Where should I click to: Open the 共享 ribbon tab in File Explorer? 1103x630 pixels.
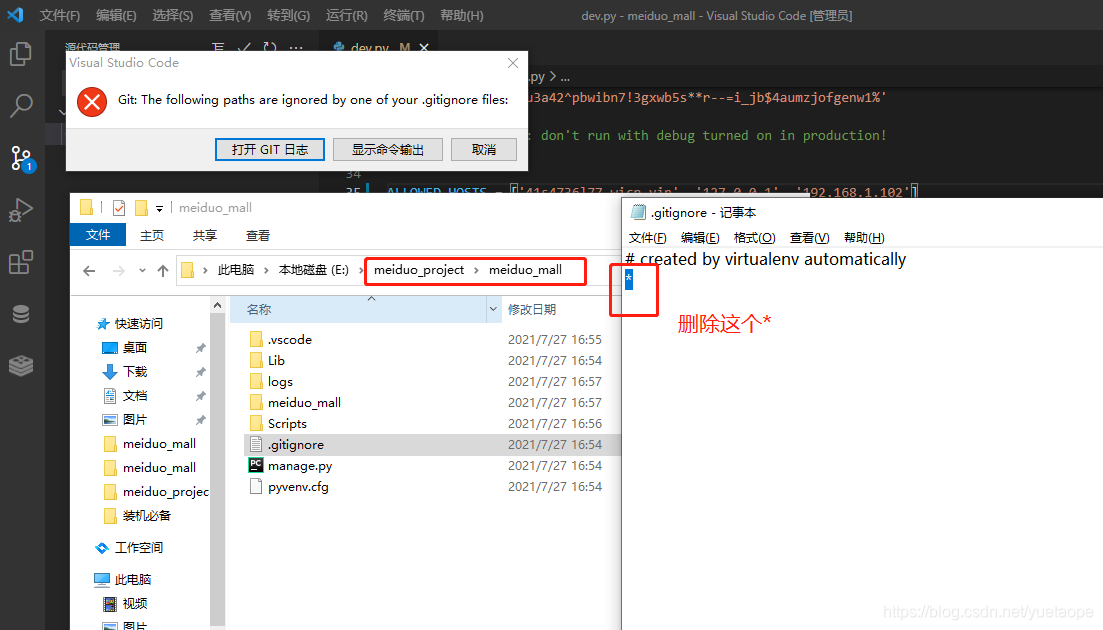pyautogui.click(x=205, y=236)
